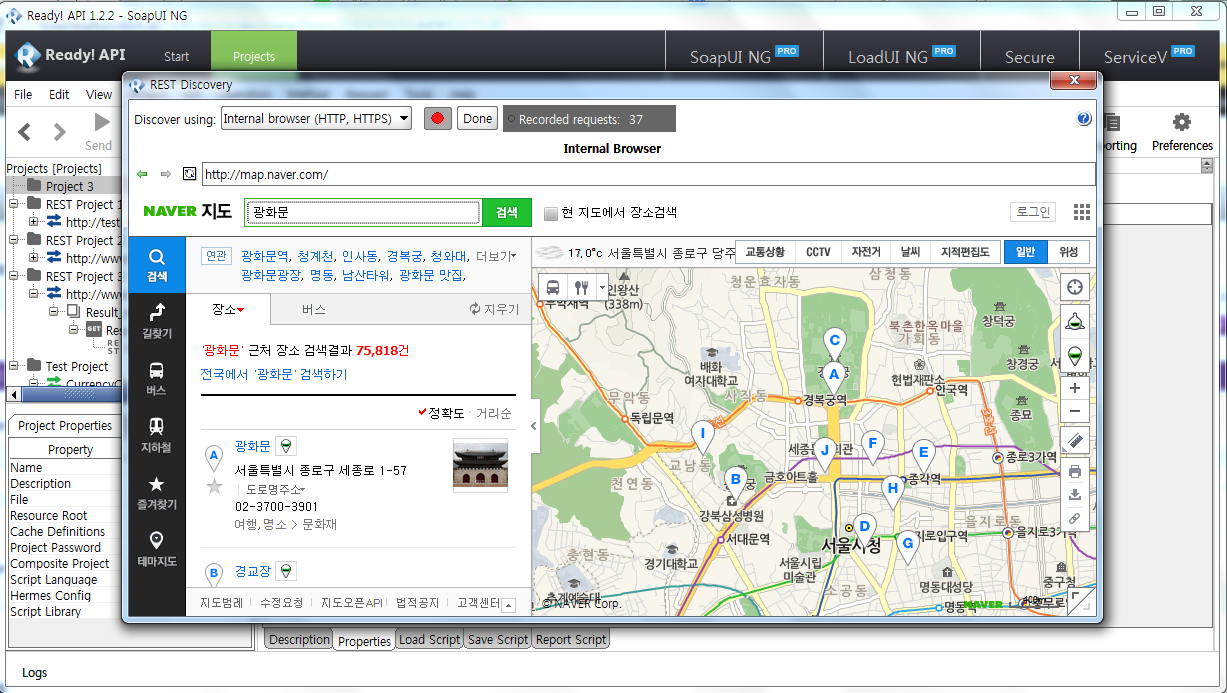The image size is (1227, 693).
Task: Expand the REST Project 3 tree node
Action: (x=15, y=277)
